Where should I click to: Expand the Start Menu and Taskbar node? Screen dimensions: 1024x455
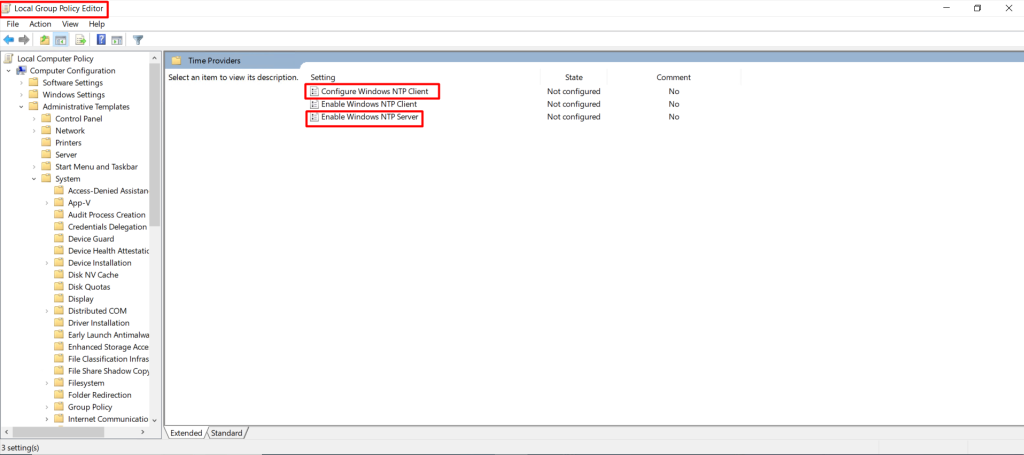(34, 166)
